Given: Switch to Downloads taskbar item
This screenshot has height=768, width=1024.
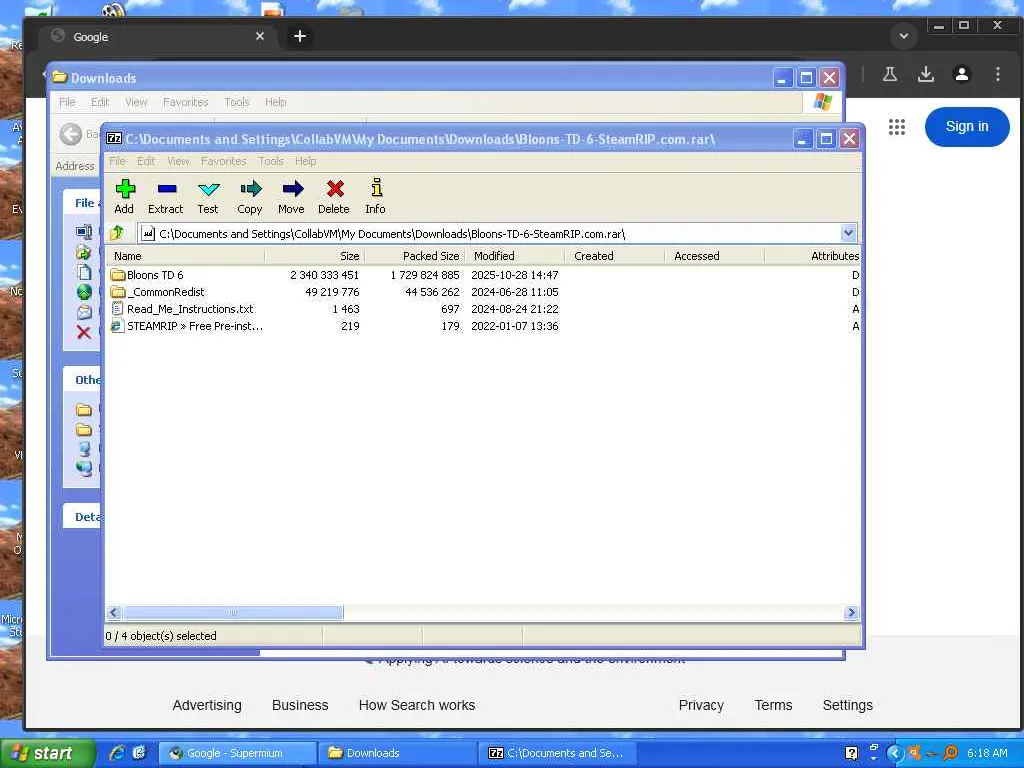Looking at the screenshot, I should (397, 753).
